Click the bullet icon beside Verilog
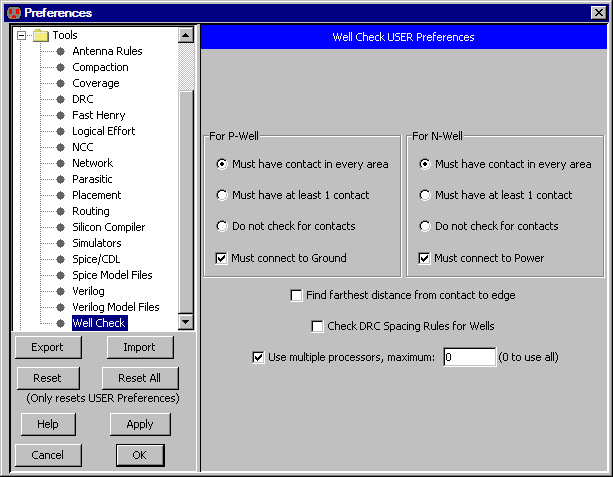 (x=60, y=291)
